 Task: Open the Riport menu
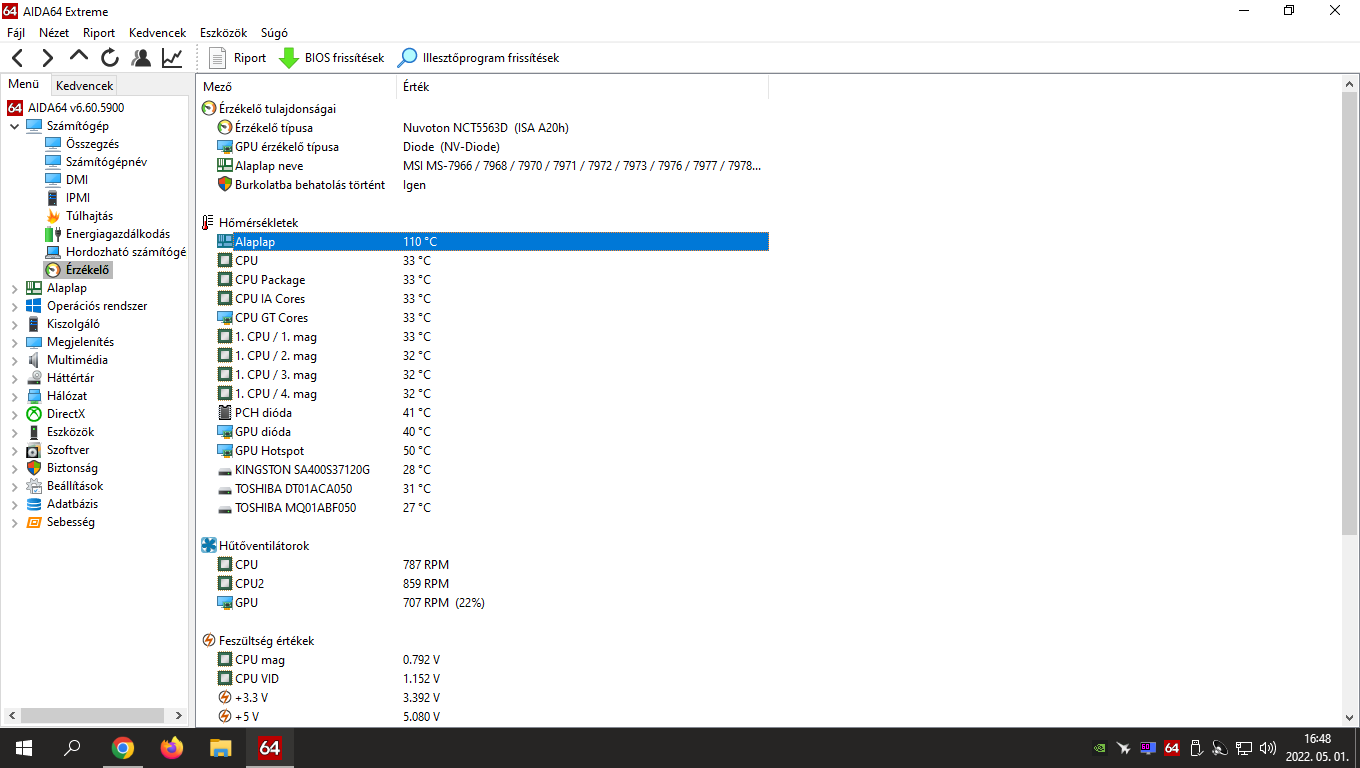[x=99, y=33]
